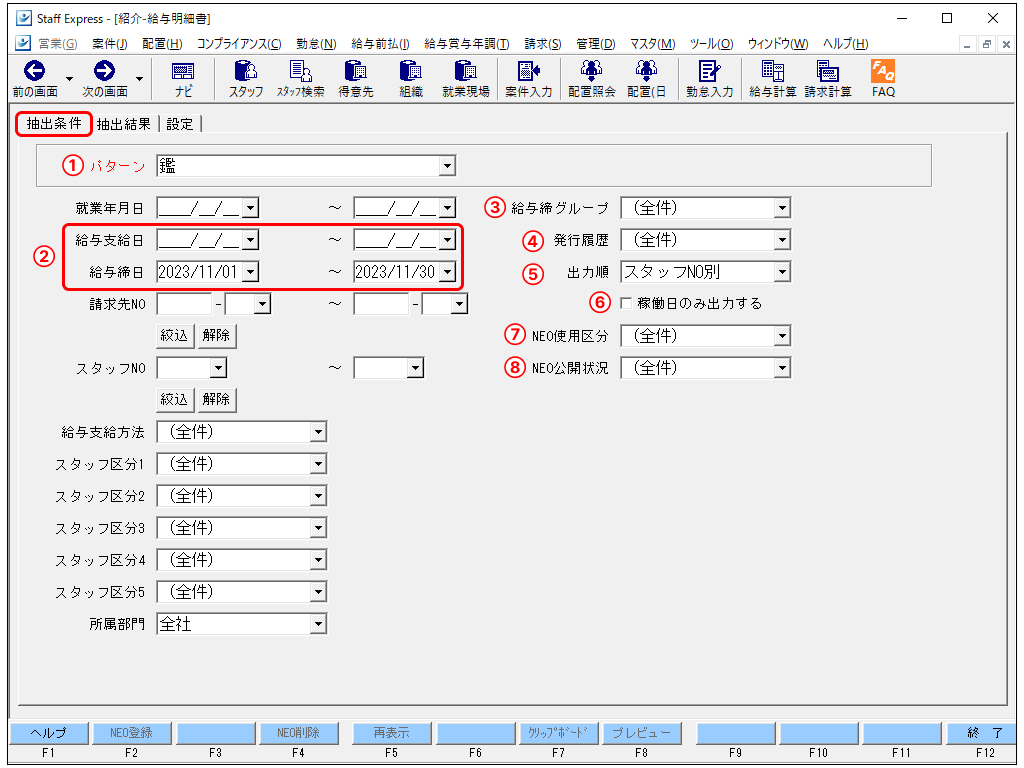Open the 組織 toolbar icon
Viewport: 1024px width, 768px height.
tap(411, 71)
